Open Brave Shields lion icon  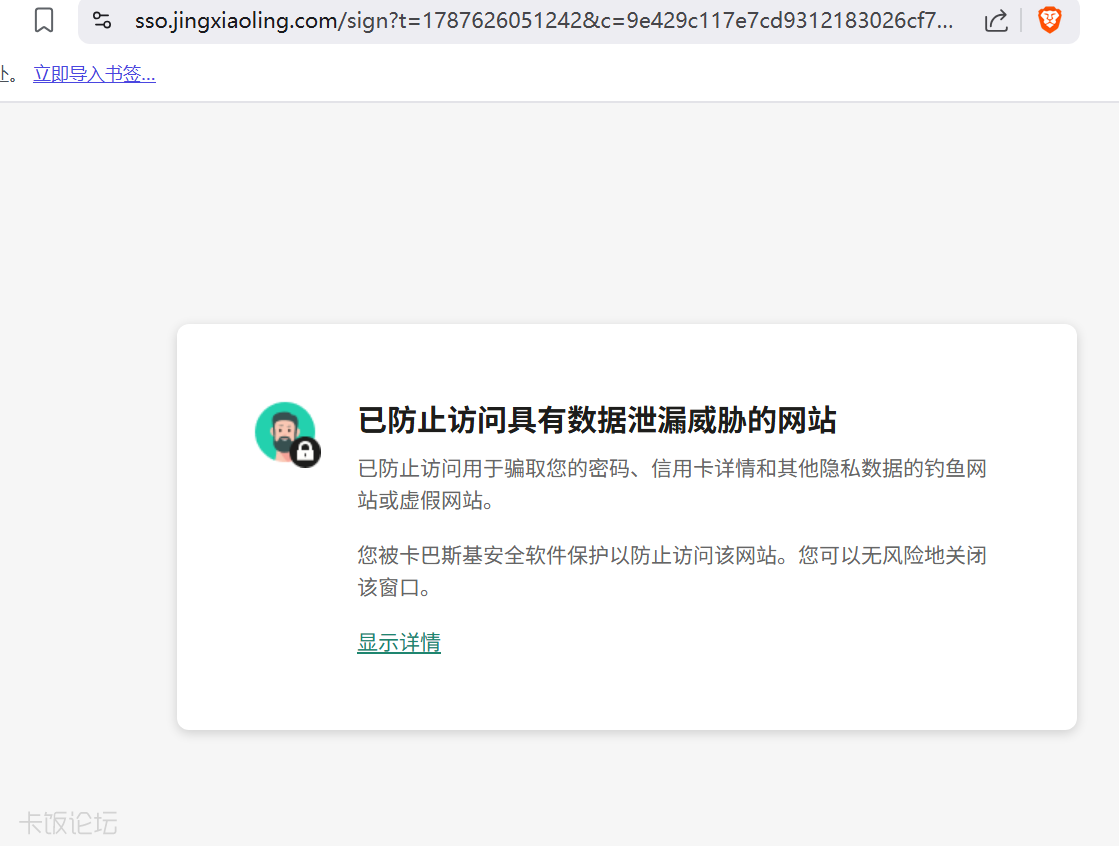1050,20
